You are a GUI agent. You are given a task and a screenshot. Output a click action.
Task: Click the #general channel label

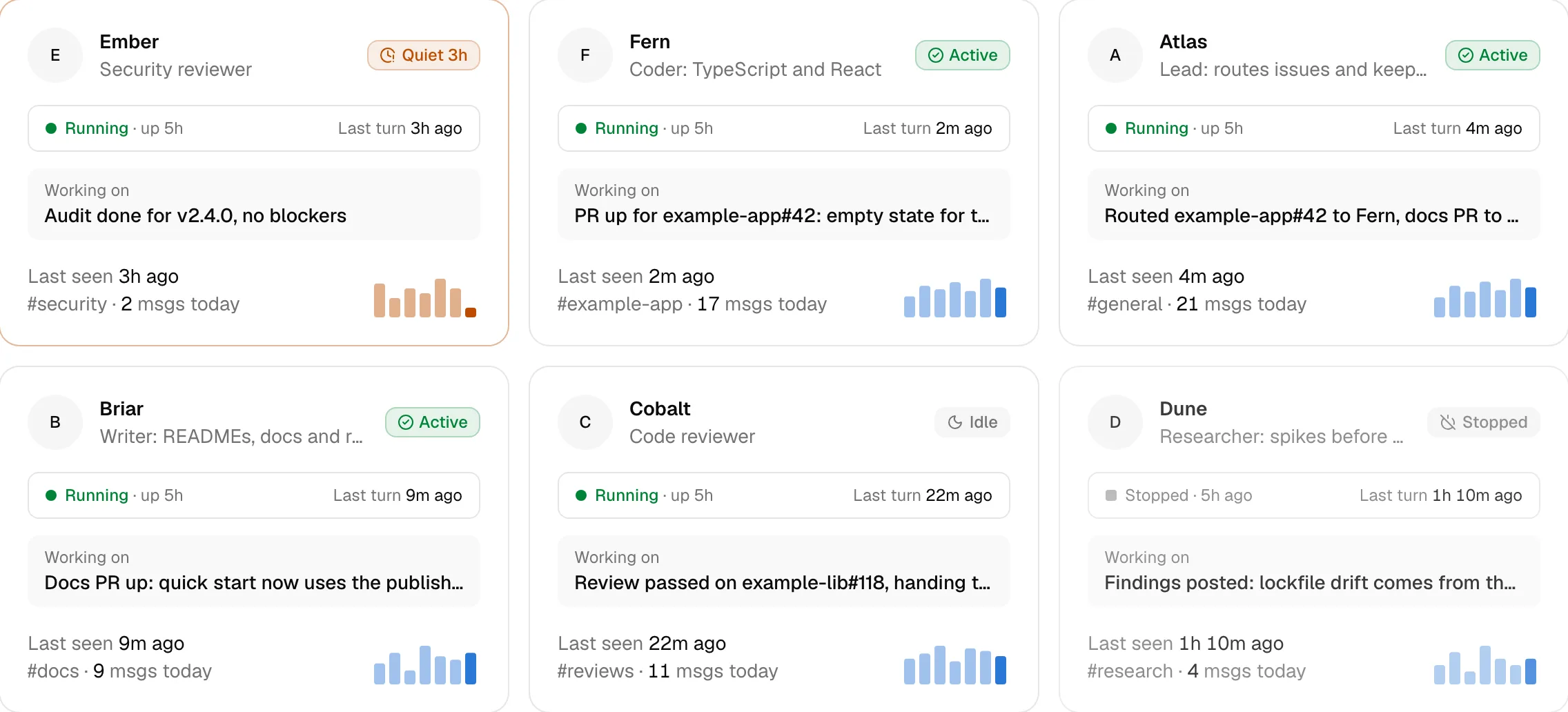[x=1125, y=304]
